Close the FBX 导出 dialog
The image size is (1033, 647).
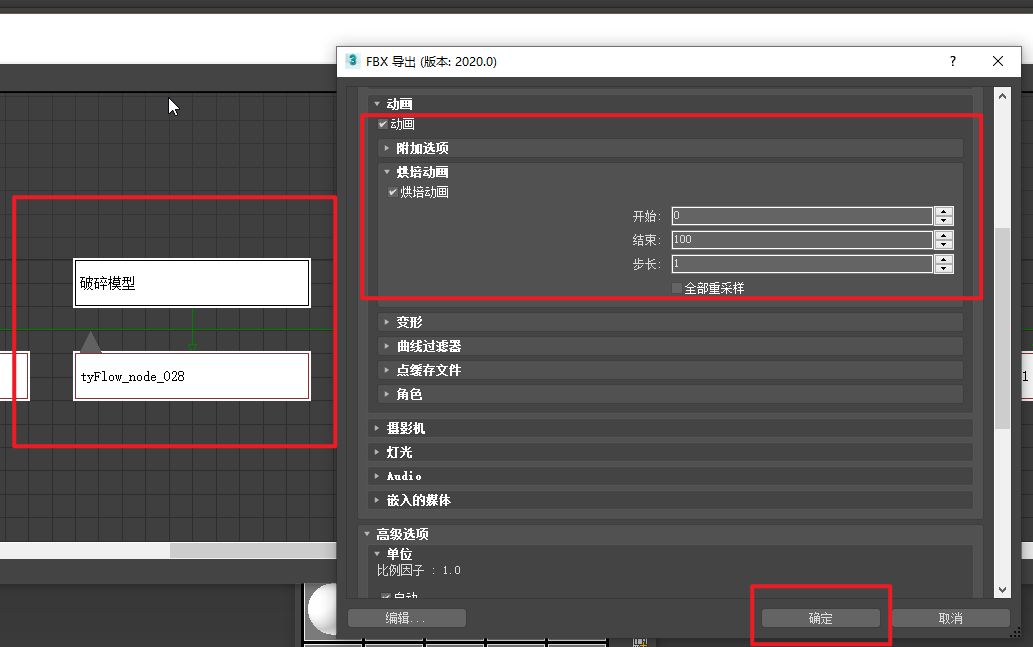pyautogui.click(x=998, y=61)
